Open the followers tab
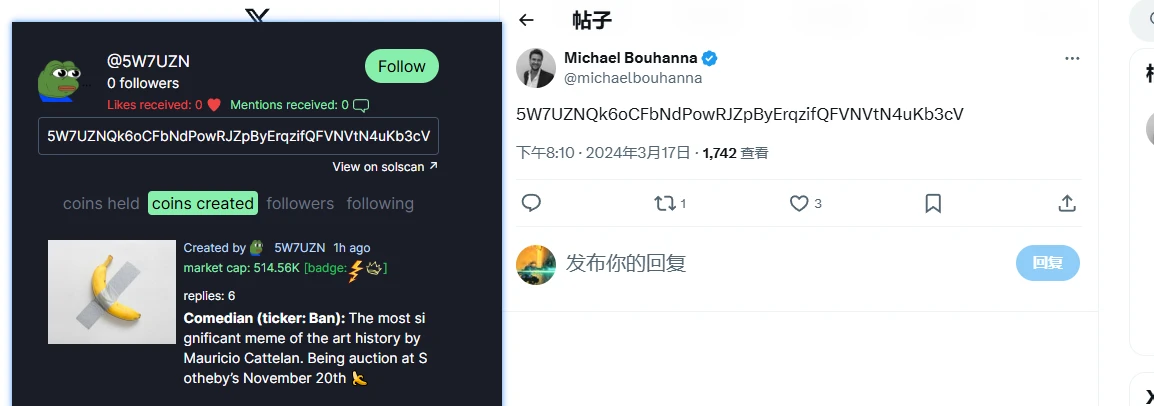This screenshot has height=406, width=1154. point(300,203)
